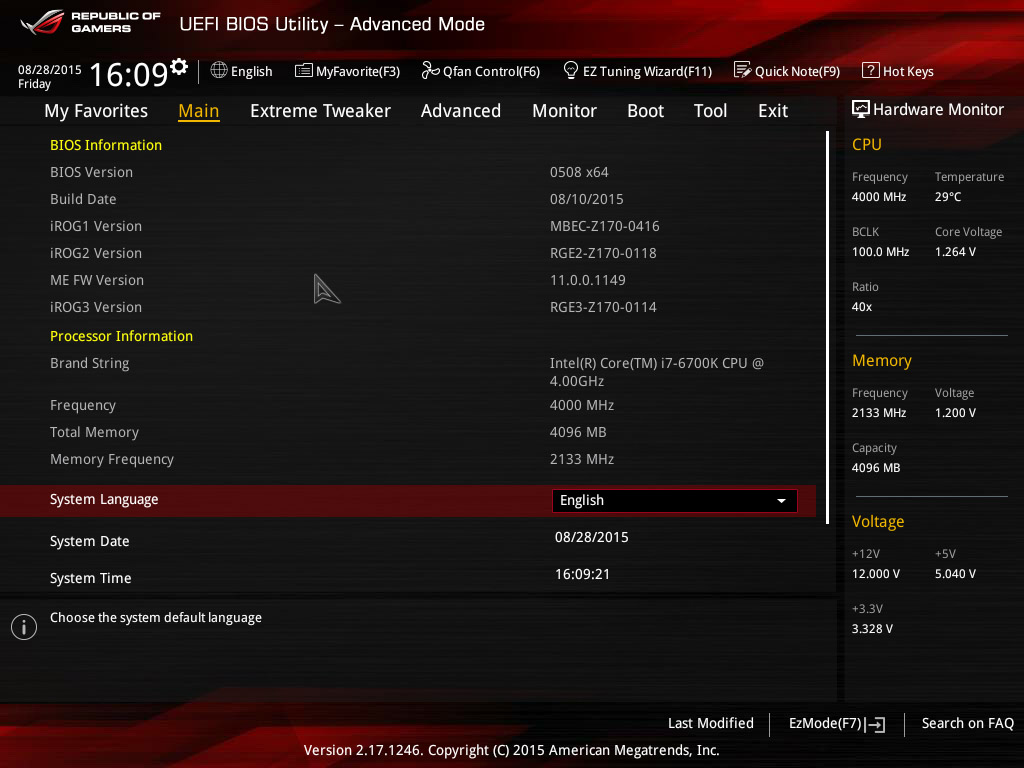1024x768 pixels.
Task: Select the System Date field value
Action: [x=592, y=537]
